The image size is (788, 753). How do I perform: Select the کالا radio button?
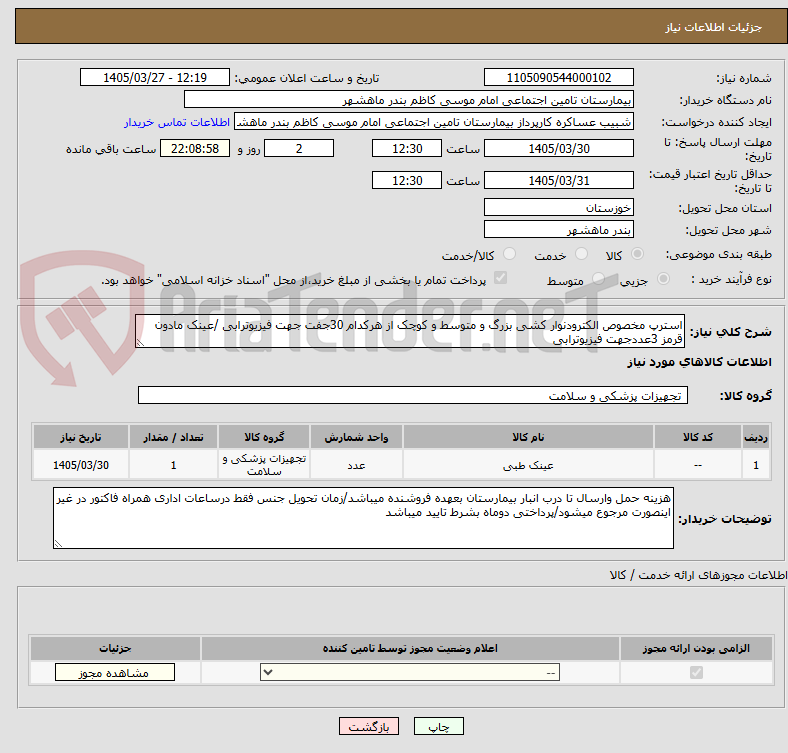(637, 254)
